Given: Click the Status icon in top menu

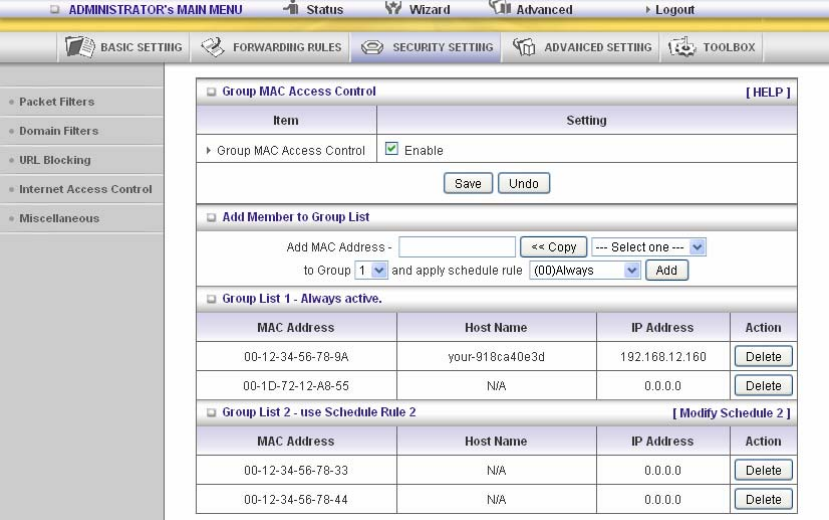Looking at the screenshot, I should coord(291,7).
